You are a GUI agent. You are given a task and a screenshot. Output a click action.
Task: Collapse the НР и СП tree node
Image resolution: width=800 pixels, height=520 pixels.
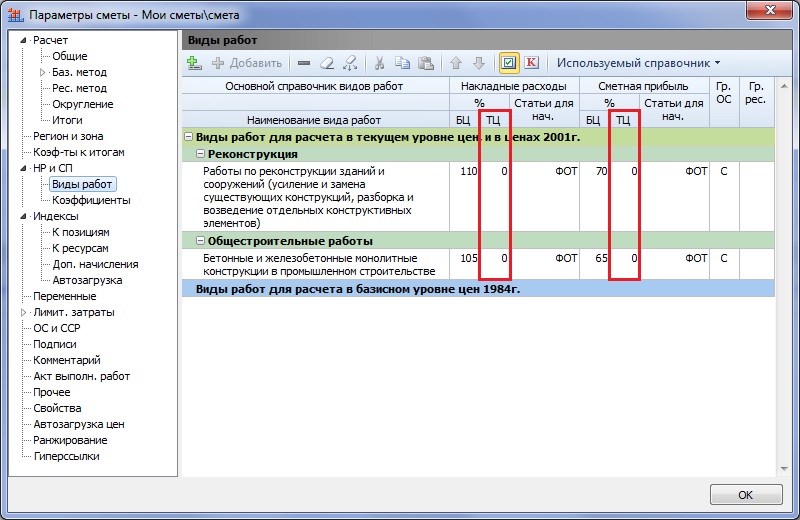tap(22, 168)
